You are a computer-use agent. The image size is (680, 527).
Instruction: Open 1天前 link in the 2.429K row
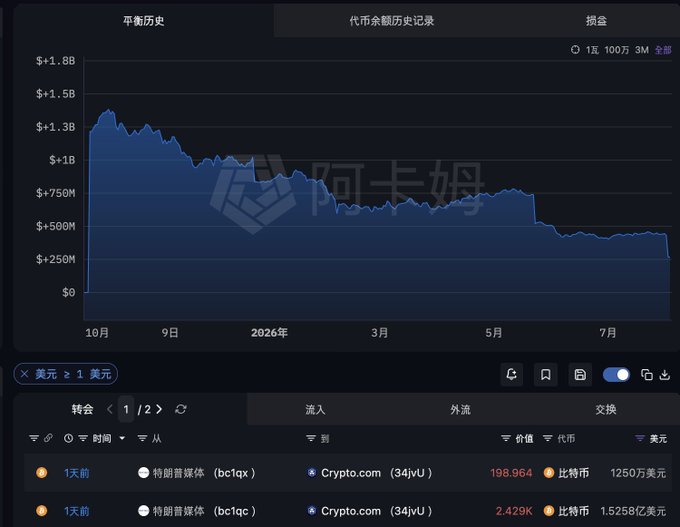coord(77,511)
